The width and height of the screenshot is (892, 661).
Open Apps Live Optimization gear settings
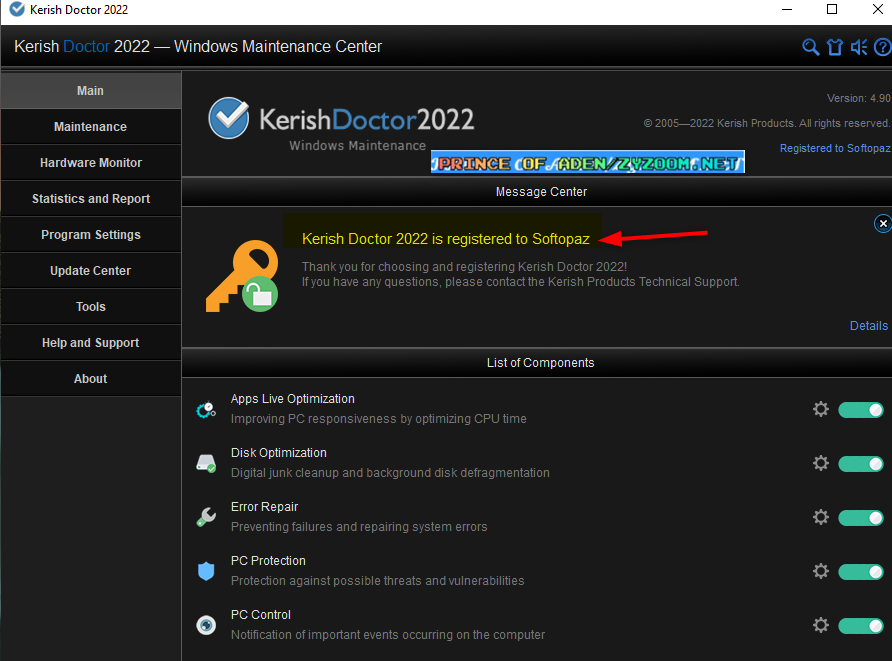coord(820,409)
